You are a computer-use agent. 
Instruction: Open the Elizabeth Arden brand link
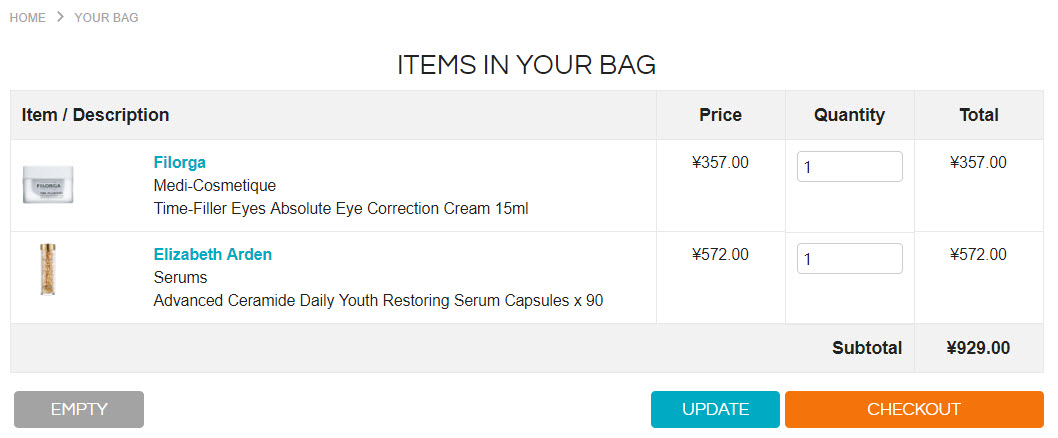213,254
